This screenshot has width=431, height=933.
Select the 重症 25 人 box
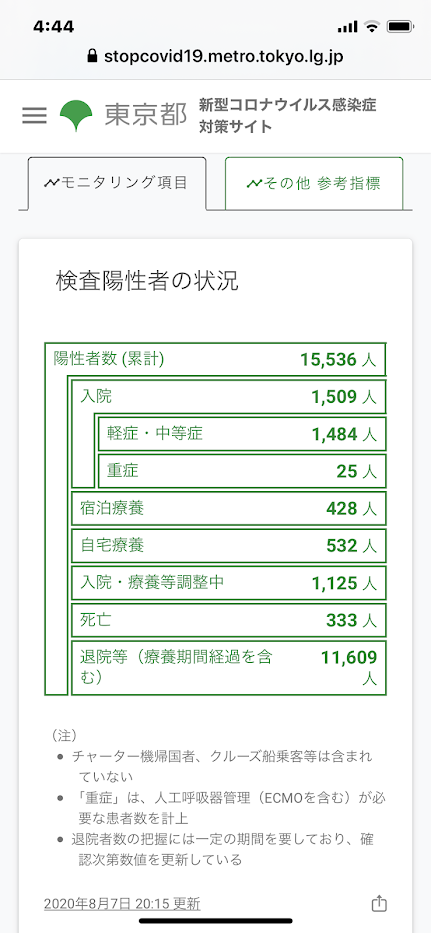coord(242,471)
